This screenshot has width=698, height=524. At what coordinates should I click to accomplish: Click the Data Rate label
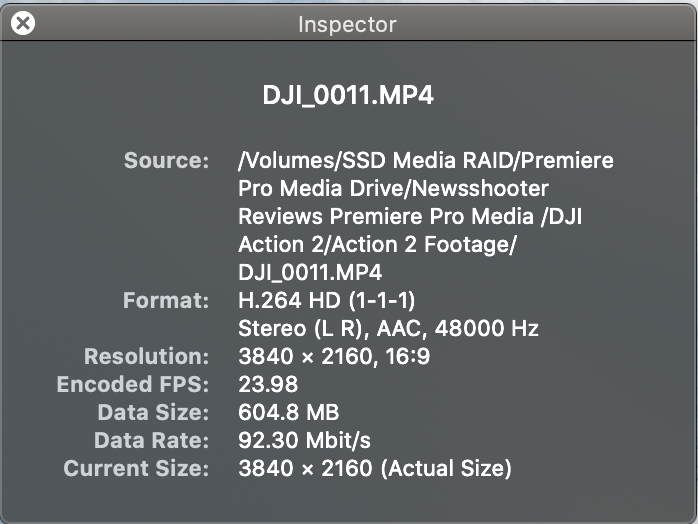pyautogui.click(x=152, y=440)
